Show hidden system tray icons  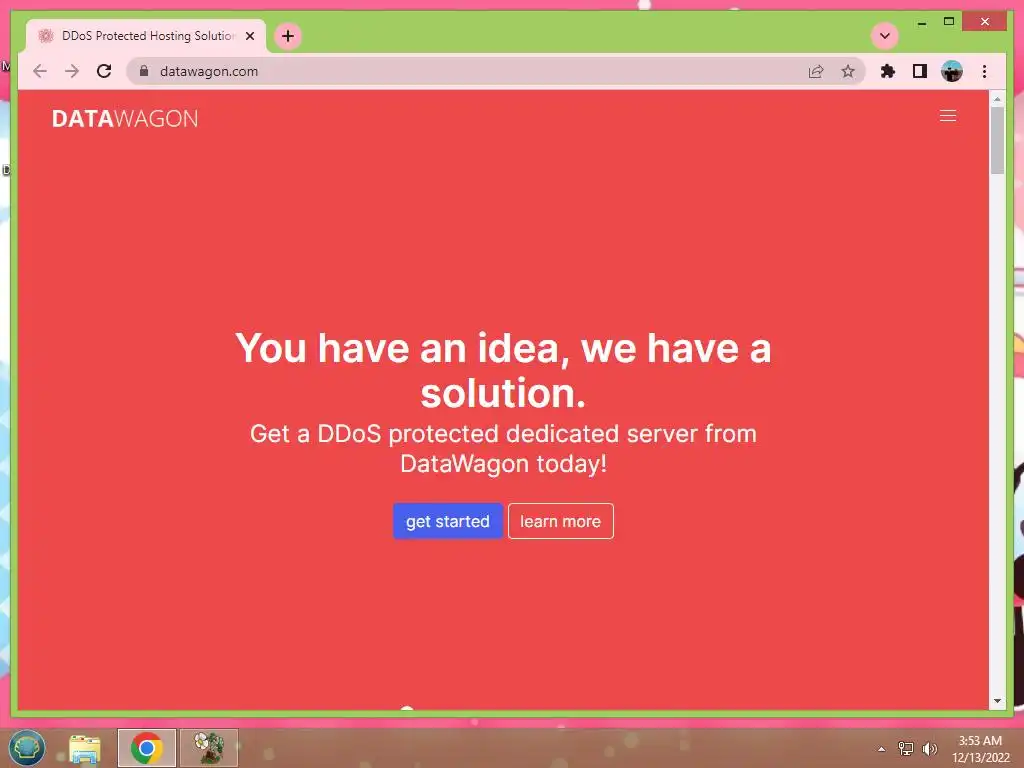pos(882,749)
